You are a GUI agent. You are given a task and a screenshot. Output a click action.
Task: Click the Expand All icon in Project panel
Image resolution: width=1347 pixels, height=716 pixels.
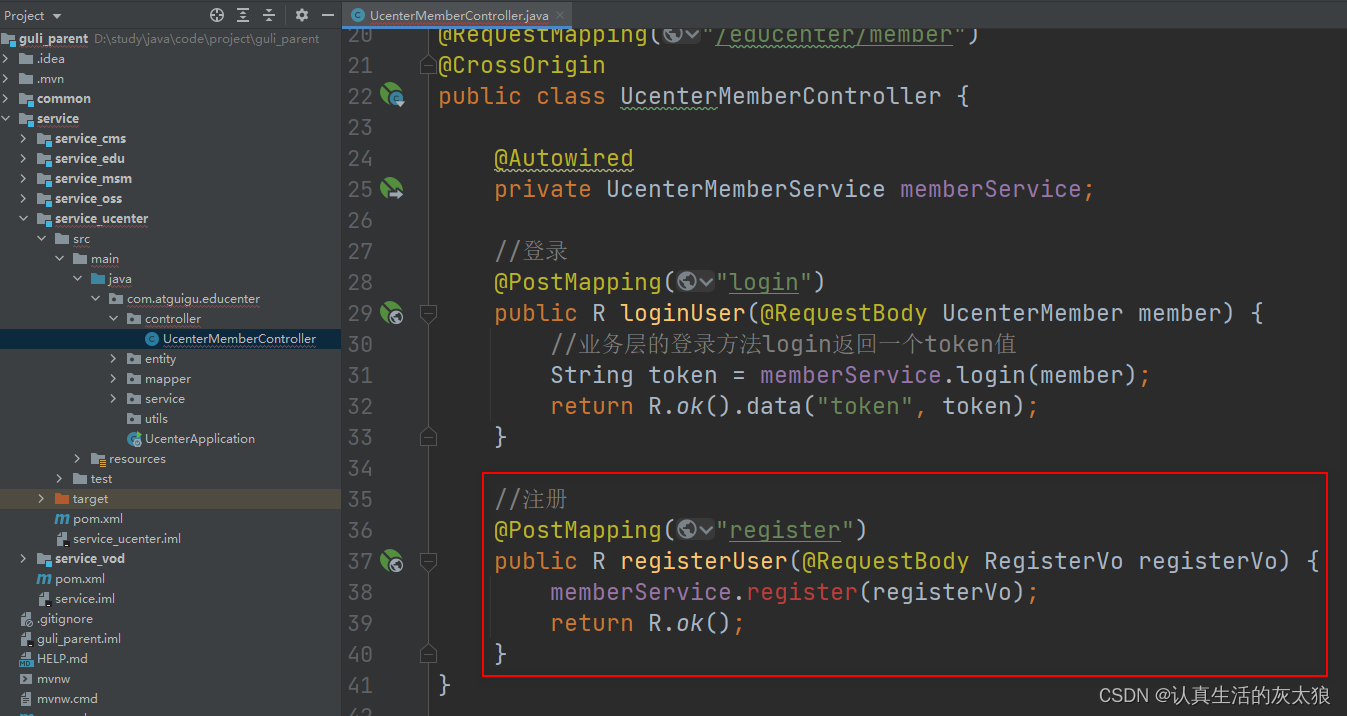(243, 15)
